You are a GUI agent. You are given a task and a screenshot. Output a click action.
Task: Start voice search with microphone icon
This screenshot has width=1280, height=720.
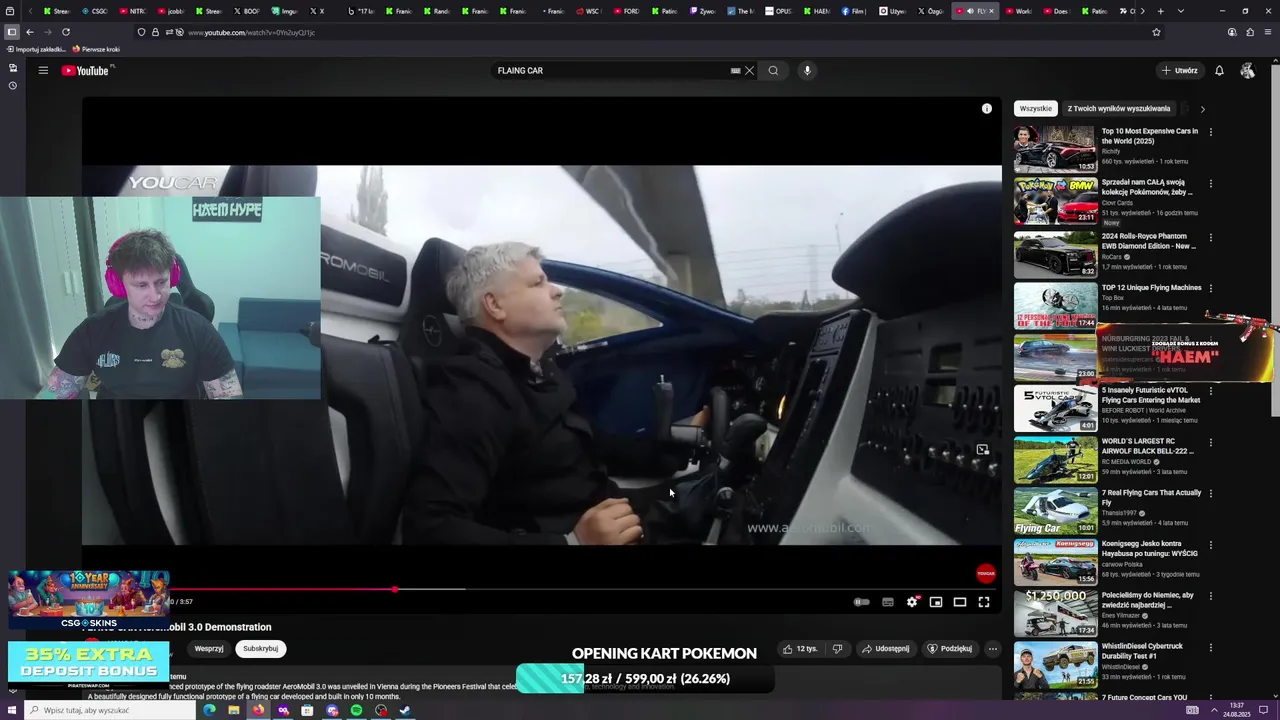click(x=807, y=71)
